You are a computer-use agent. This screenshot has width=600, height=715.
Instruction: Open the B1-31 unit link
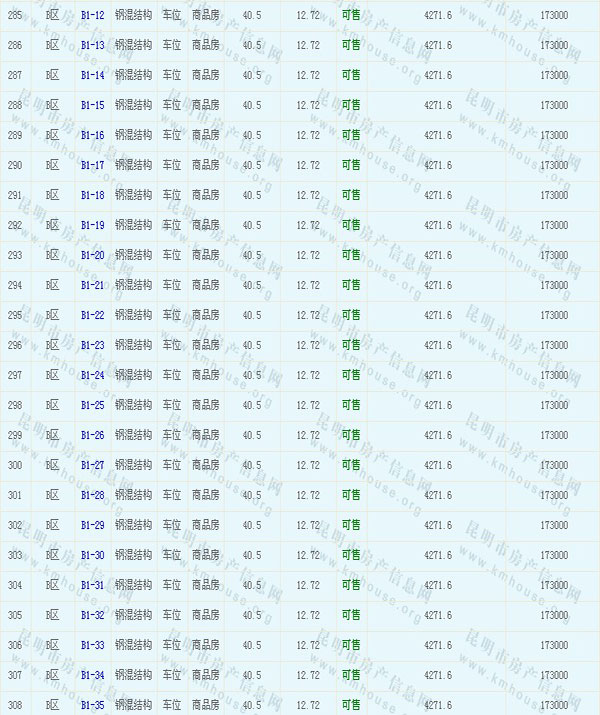point(92,585)
